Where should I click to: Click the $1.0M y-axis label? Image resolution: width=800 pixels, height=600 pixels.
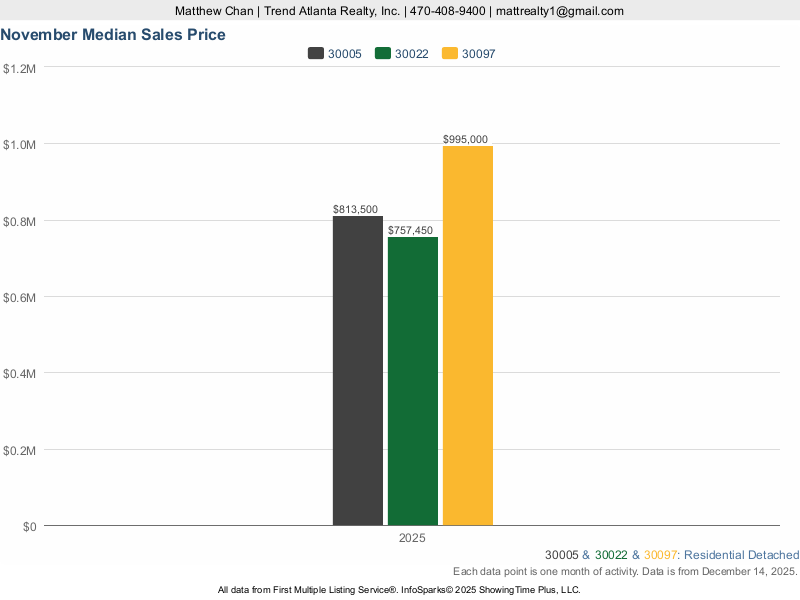[x=19, y=144]
